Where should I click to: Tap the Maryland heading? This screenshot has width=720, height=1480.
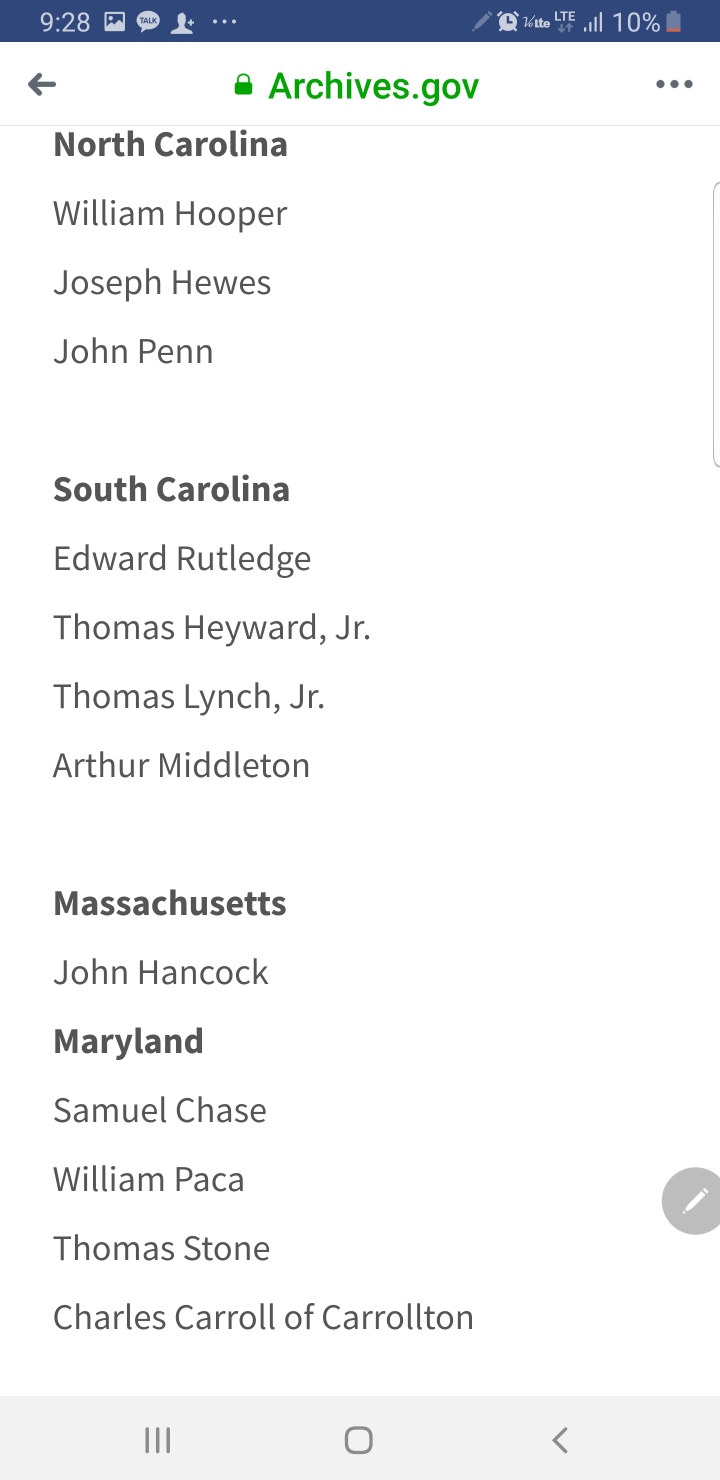(128, 1041)
